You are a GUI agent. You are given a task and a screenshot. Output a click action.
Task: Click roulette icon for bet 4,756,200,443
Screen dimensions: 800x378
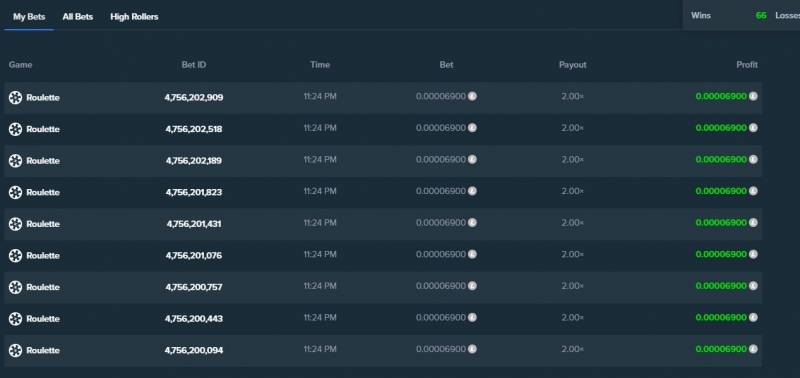pyautogui.click(x=15, y=319)
